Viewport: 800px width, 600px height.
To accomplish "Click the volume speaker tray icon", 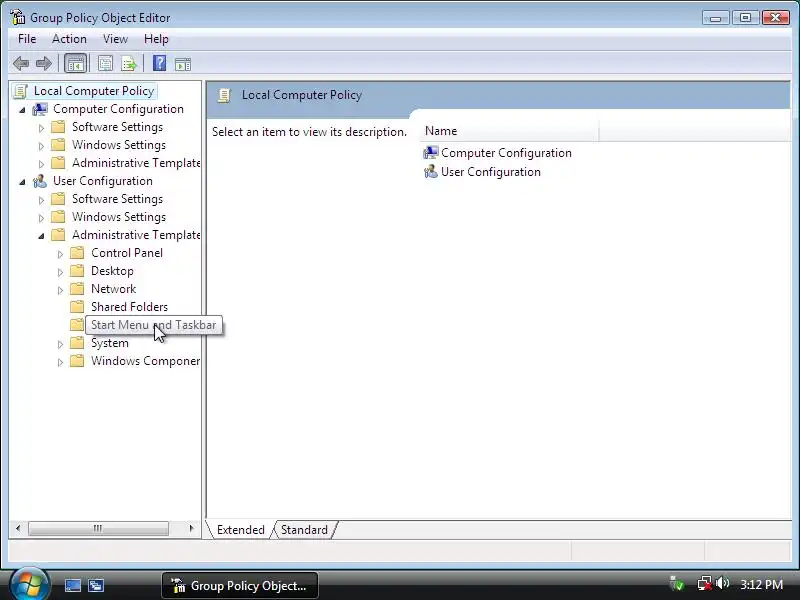I will (x=722, y=583).
